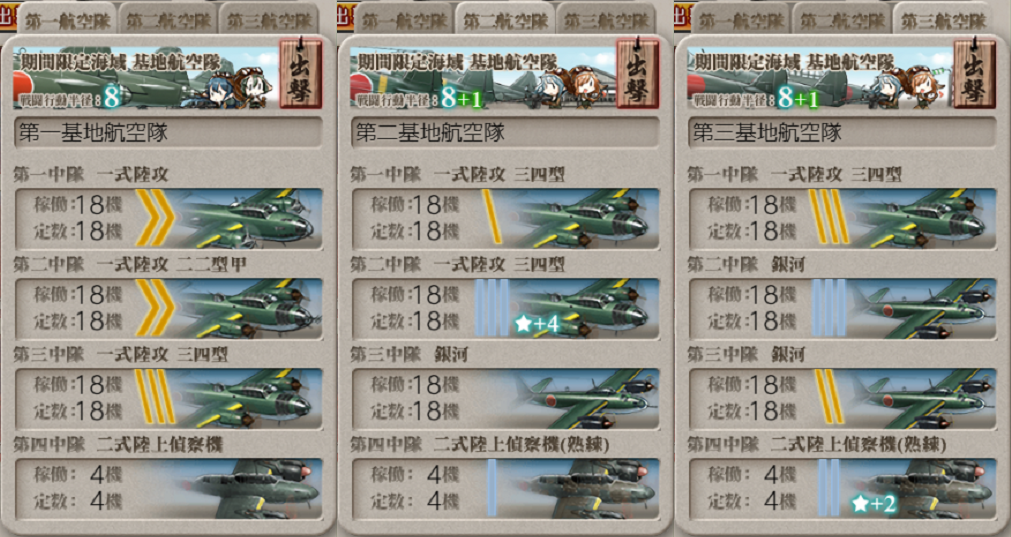Click 第三中隊 一式陸攻 三四型 slot in 第一基地航空隊

[168, 399]
